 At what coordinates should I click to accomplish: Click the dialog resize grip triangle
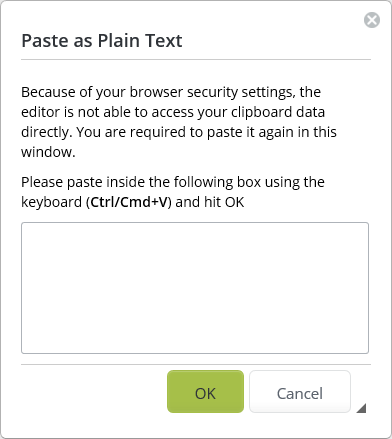click(x=362, y=408)
